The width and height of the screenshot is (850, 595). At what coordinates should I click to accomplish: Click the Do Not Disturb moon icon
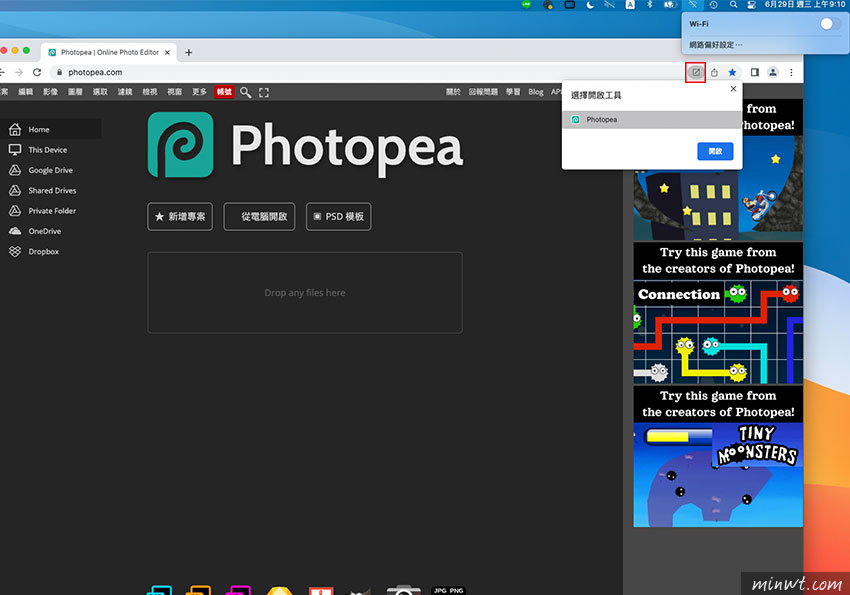tap(590, 5)
